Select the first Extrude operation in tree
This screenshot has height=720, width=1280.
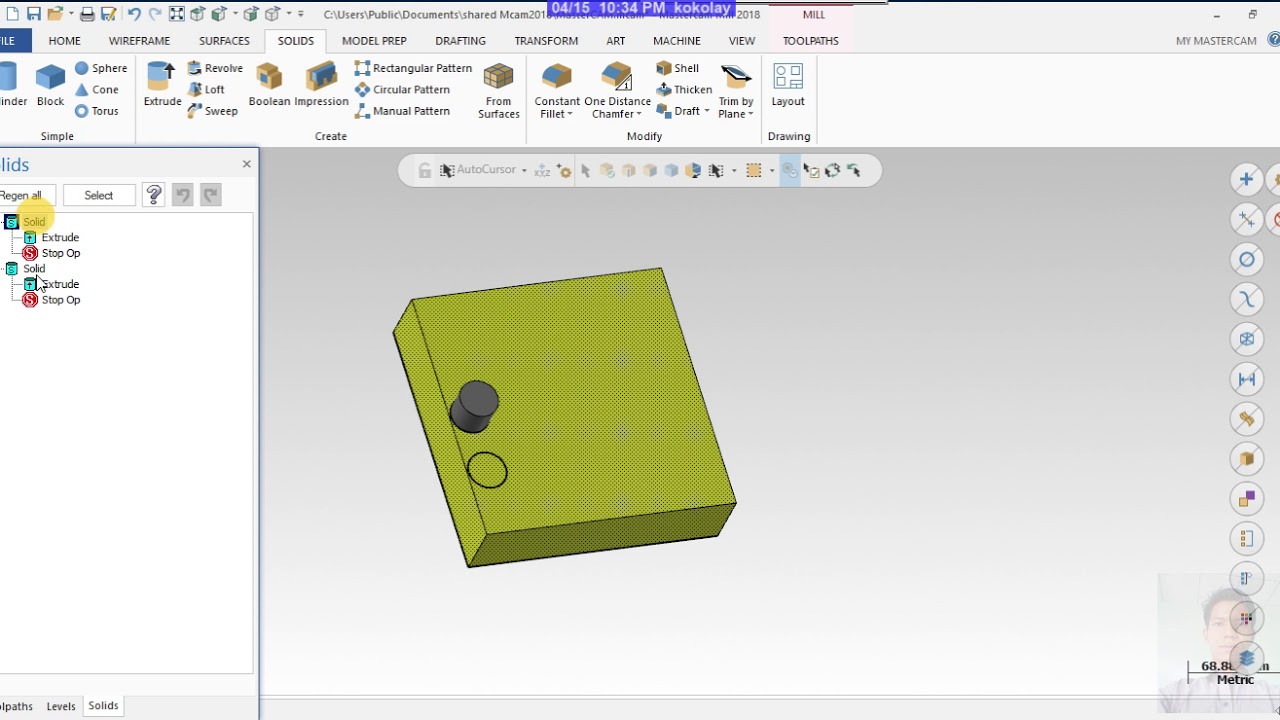click(60, 237)
